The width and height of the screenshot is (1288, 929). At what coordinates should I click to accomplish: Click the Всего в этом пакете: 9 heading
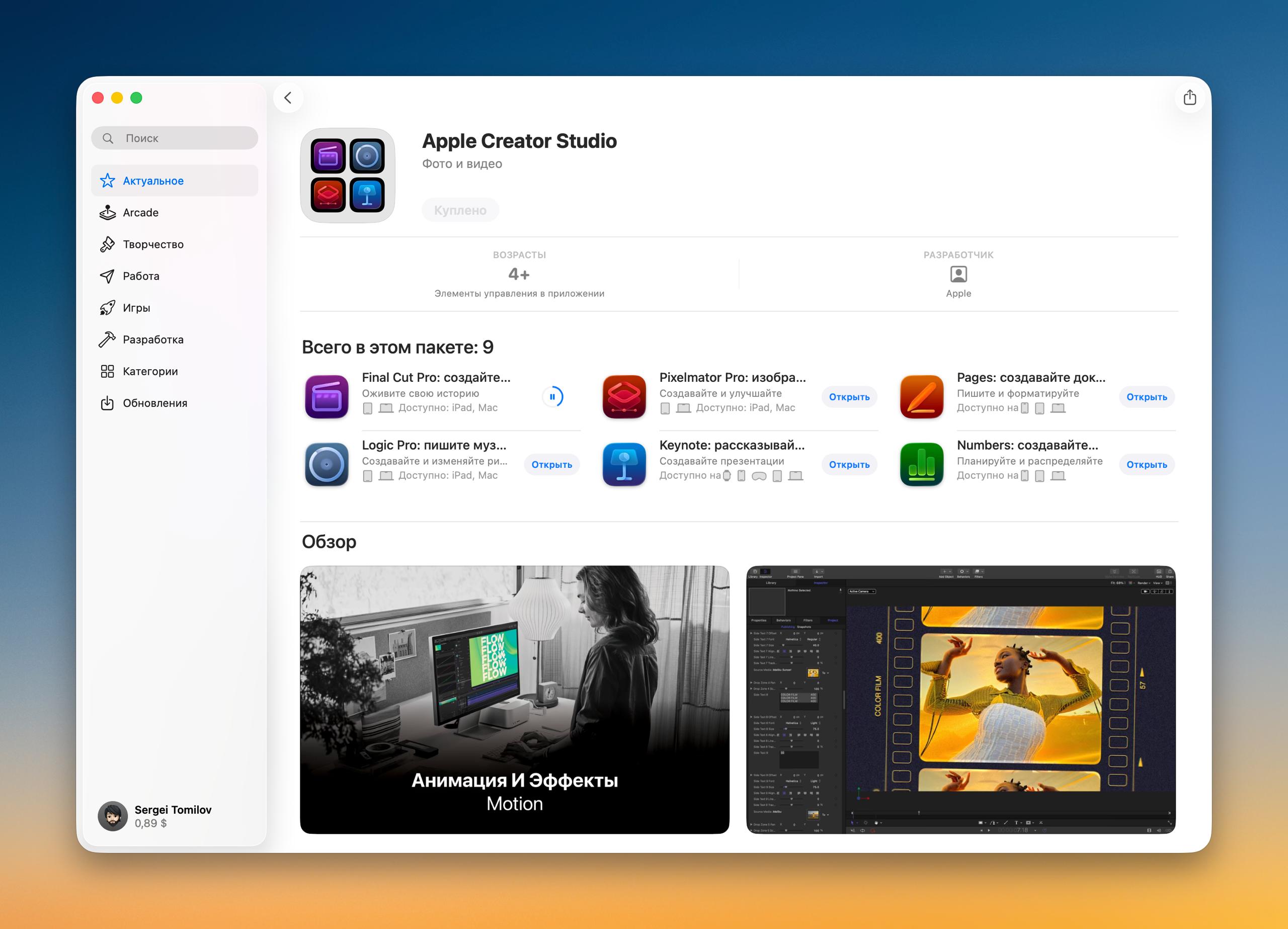click(x=397, y=347)
